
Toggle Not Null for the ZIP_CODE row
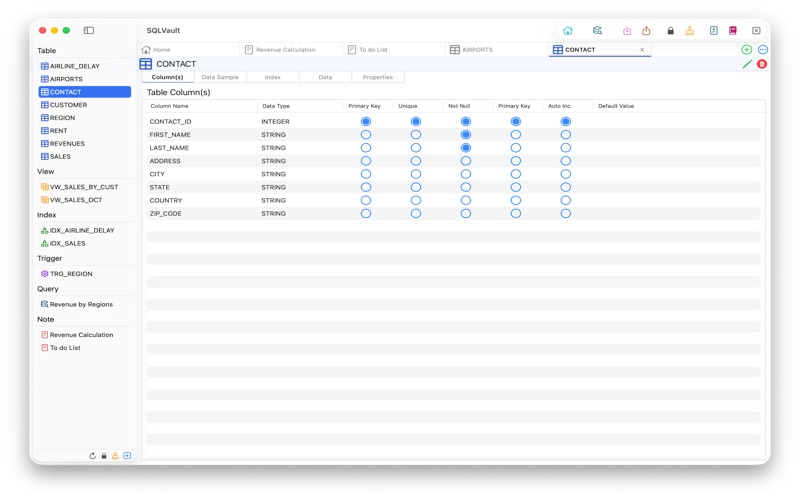tap(465, 213)
